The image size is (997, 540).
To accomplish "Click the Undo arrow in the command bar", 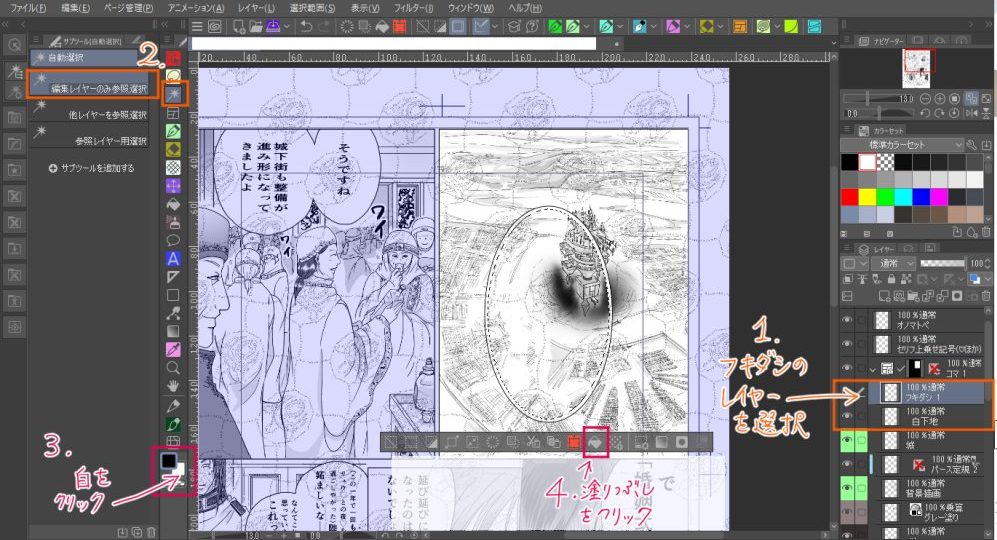I will pos(306,27).
